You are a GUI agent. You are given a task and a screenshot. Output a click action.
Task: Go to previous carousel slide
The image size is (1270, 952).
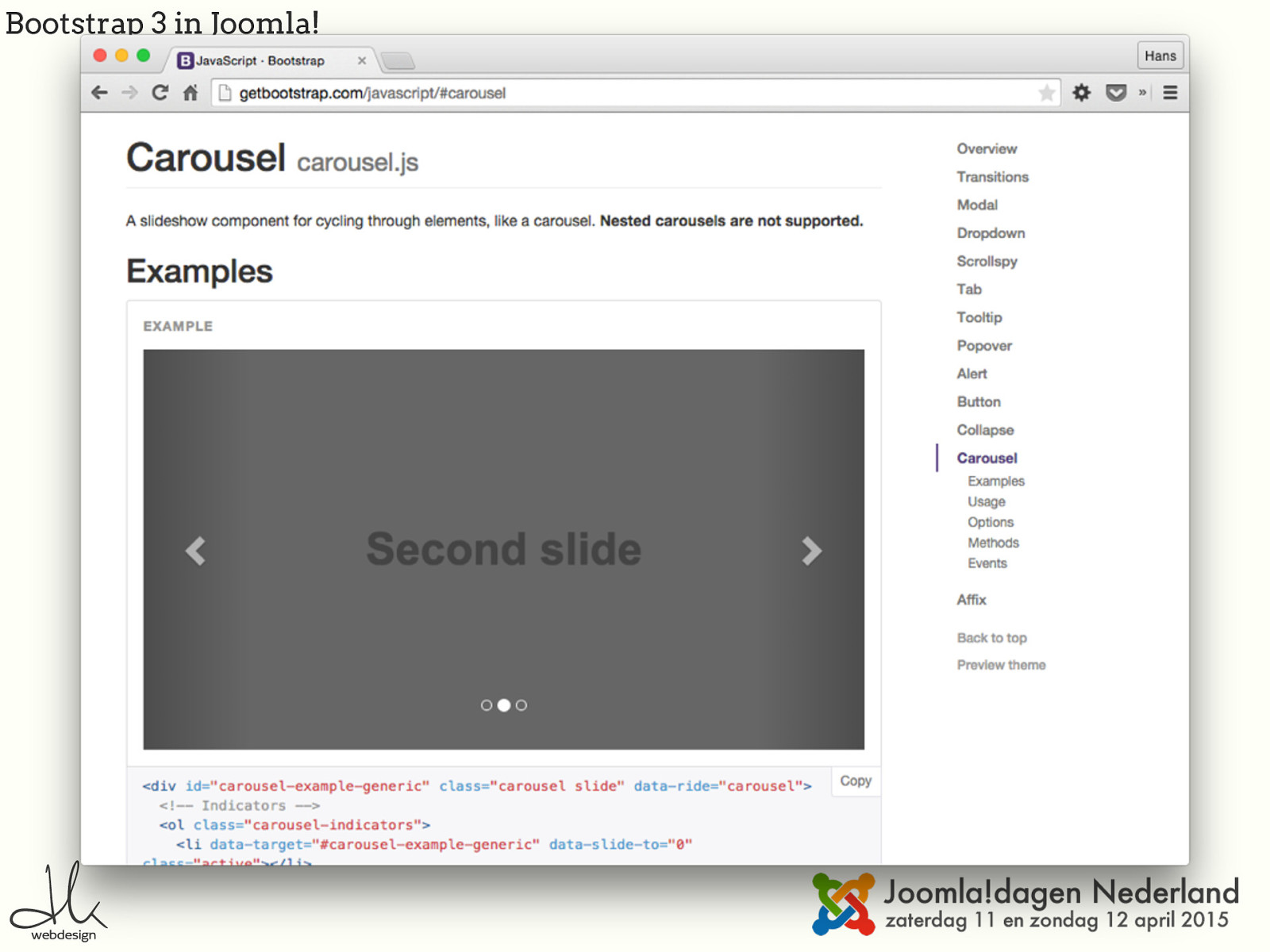point(195,550)
